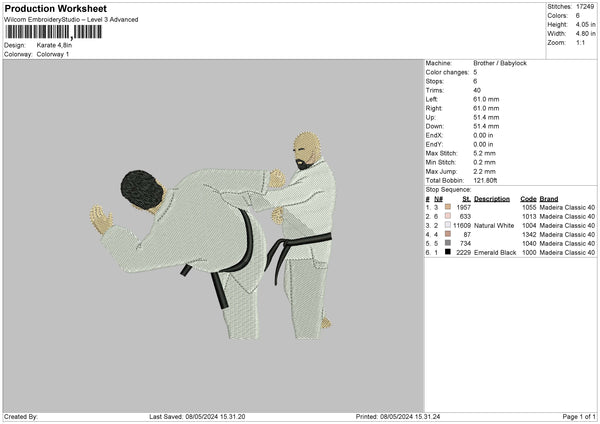Click the 'Page 1 of 1' footer text
The width and height of the screenshot is (600, 424).
click(x=579, y=417)
